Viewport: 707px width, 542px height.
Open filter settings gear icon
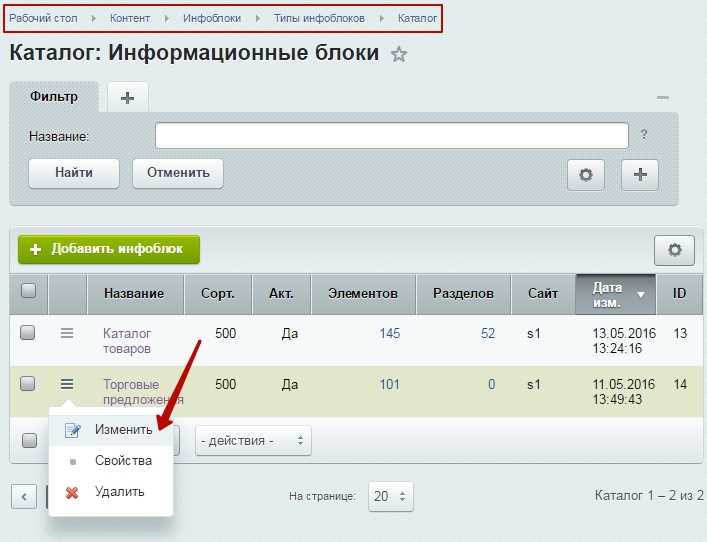(586, 175)
